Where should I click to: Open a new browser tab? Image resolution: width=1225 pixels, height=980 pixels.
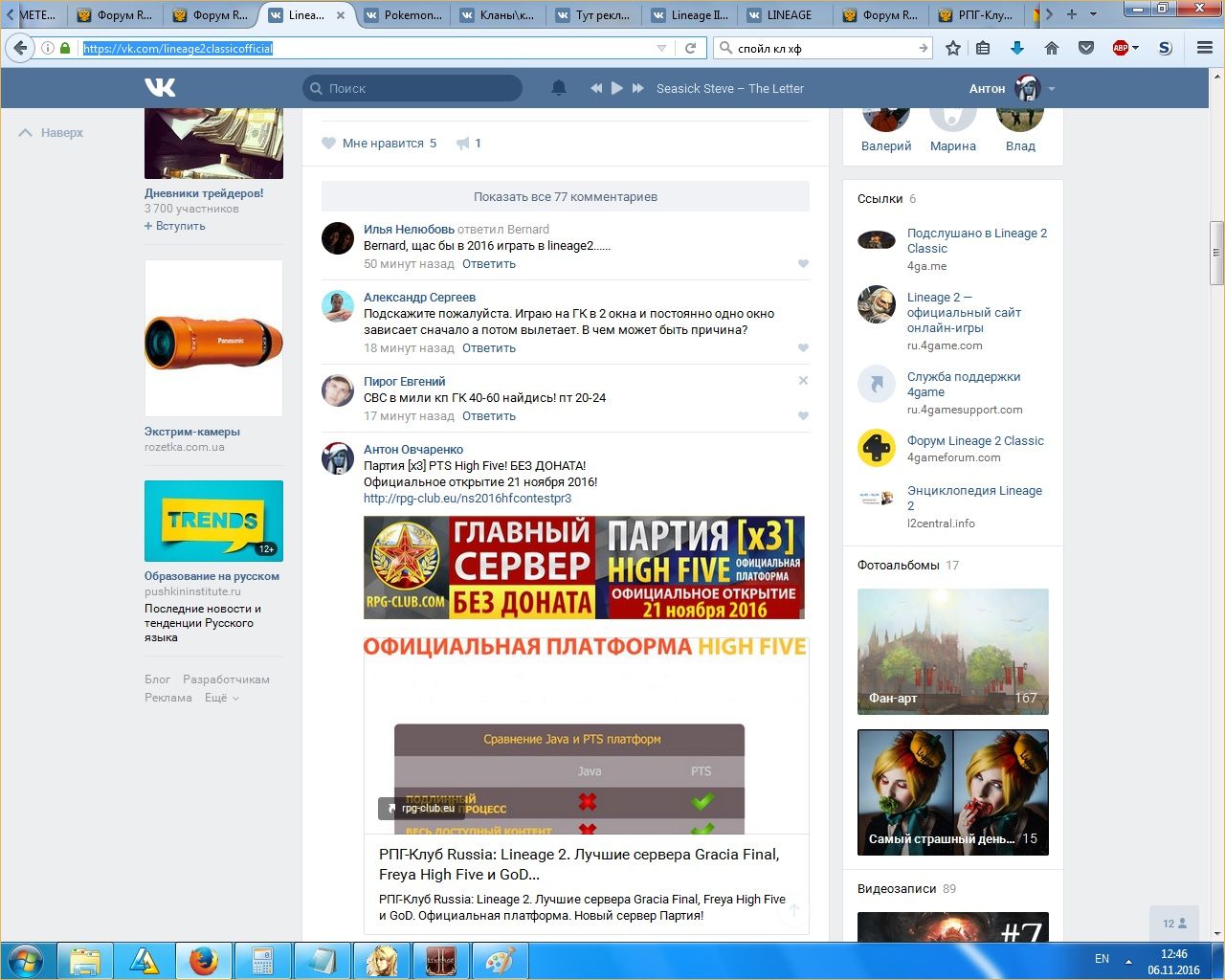click(x=1072, y=14)
